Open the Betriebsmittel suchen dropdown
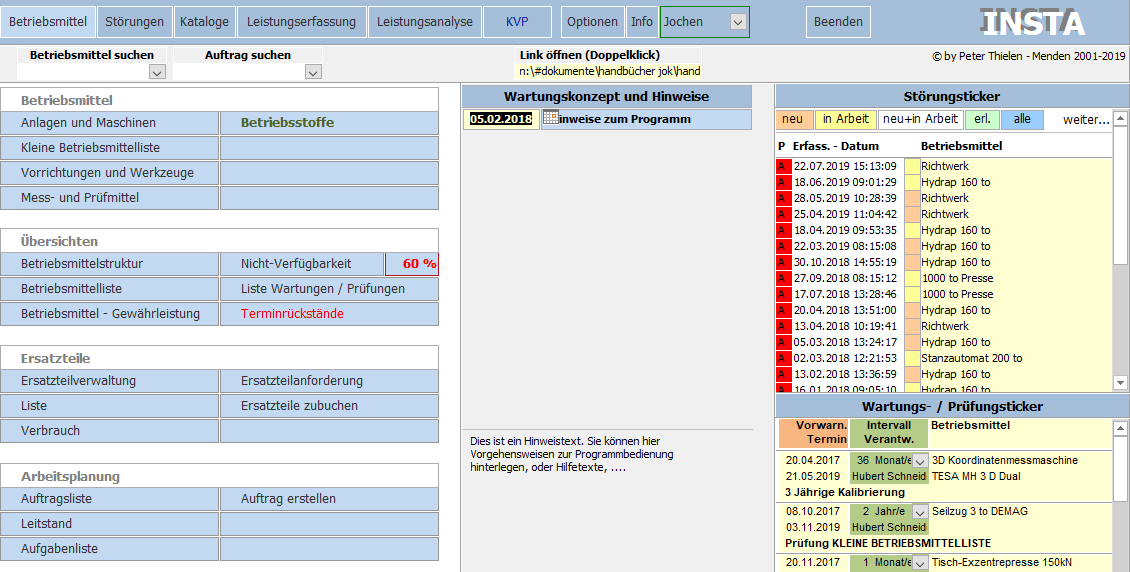Viewport: 1130px width, 572px height. coord(156,72)
